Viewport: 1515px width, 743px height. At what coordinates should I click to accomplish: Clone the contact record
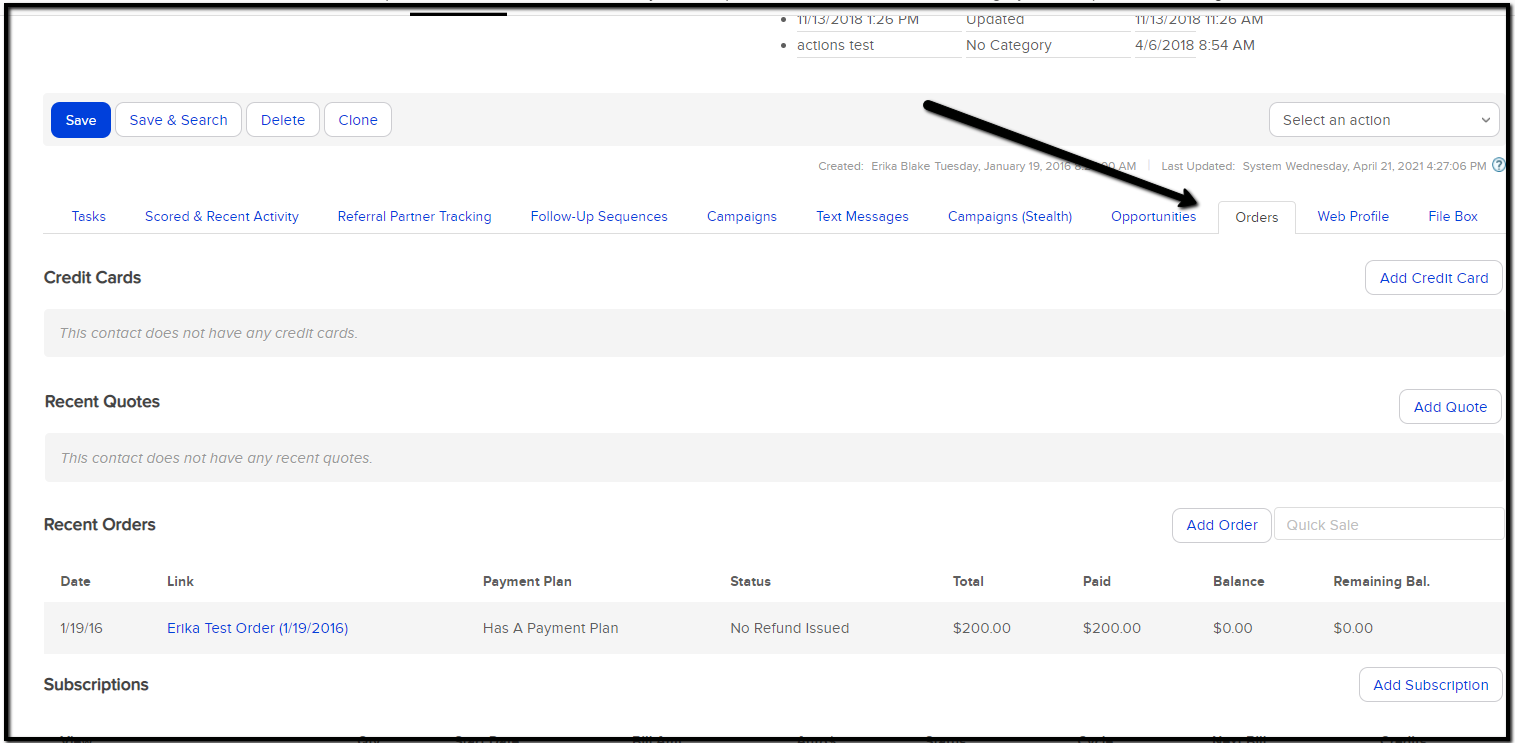point(358,120)
